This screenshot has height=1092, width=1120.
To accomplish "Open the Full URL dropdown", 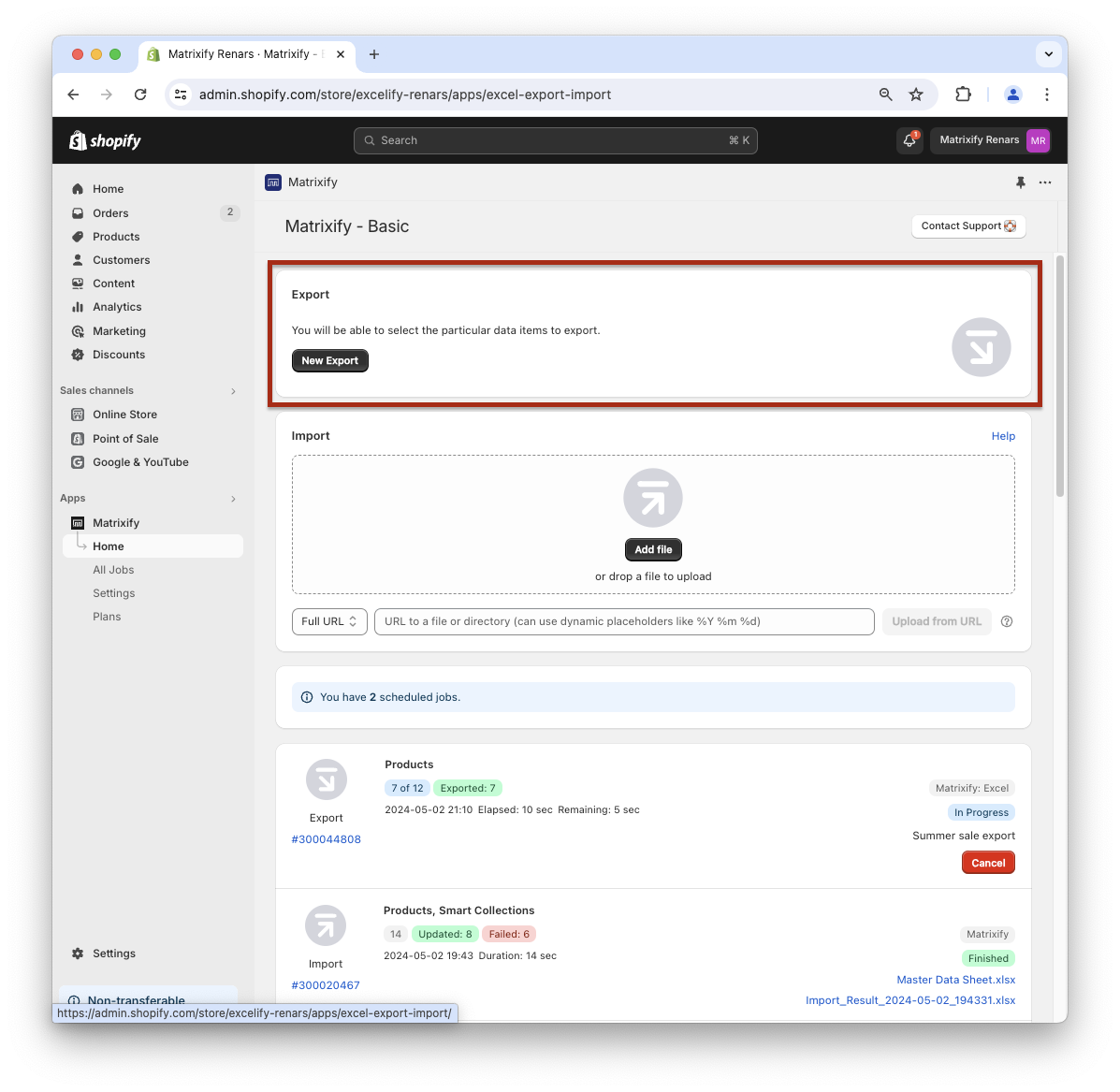I will (329, 621).
